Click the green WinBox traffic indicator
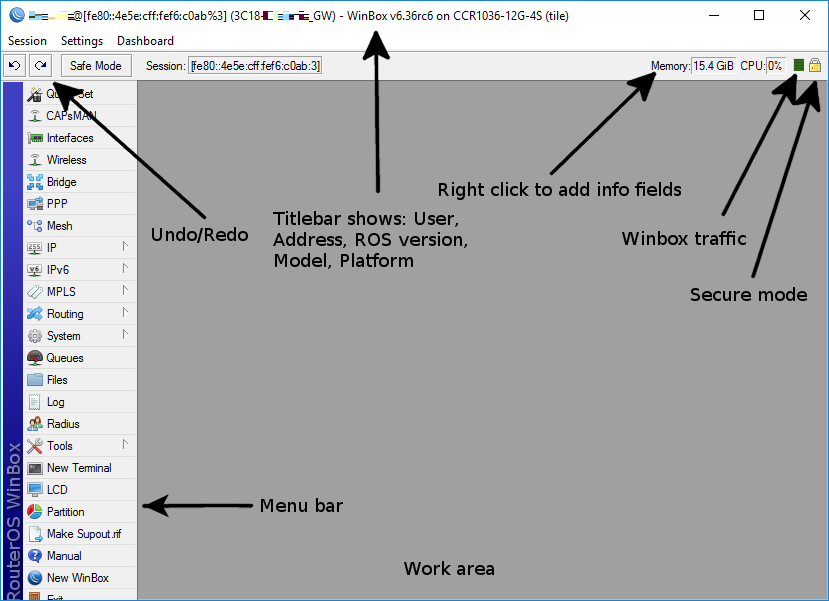Image resolution: width=829 pixels, height=601 pixels. tap(799, 66)
